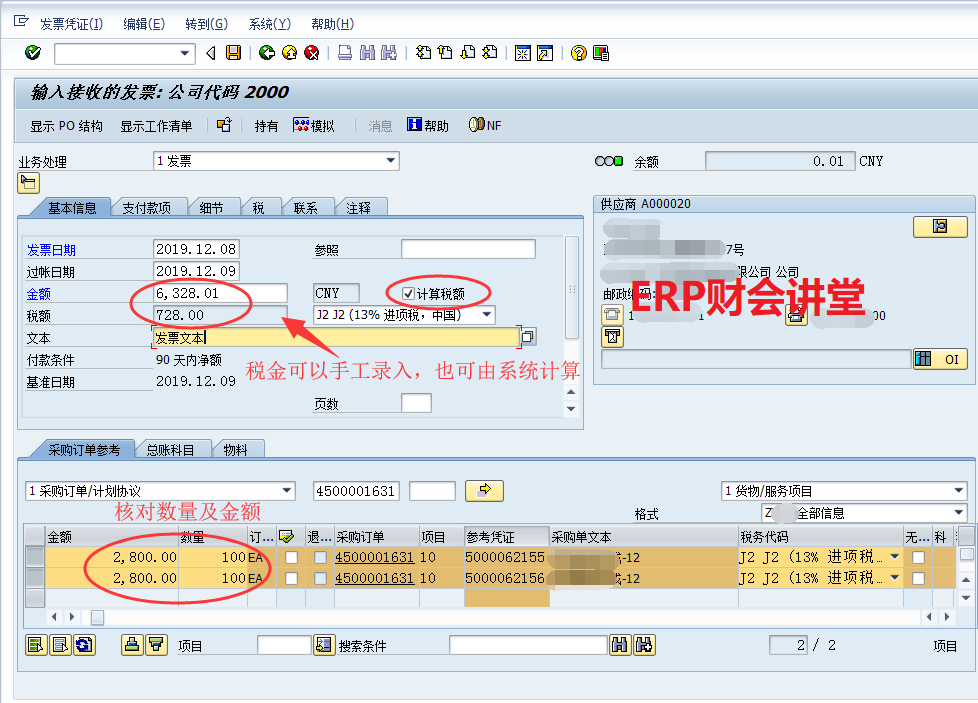
Task: Open help with the yellow question mark icon
Action: coord(578,53)
